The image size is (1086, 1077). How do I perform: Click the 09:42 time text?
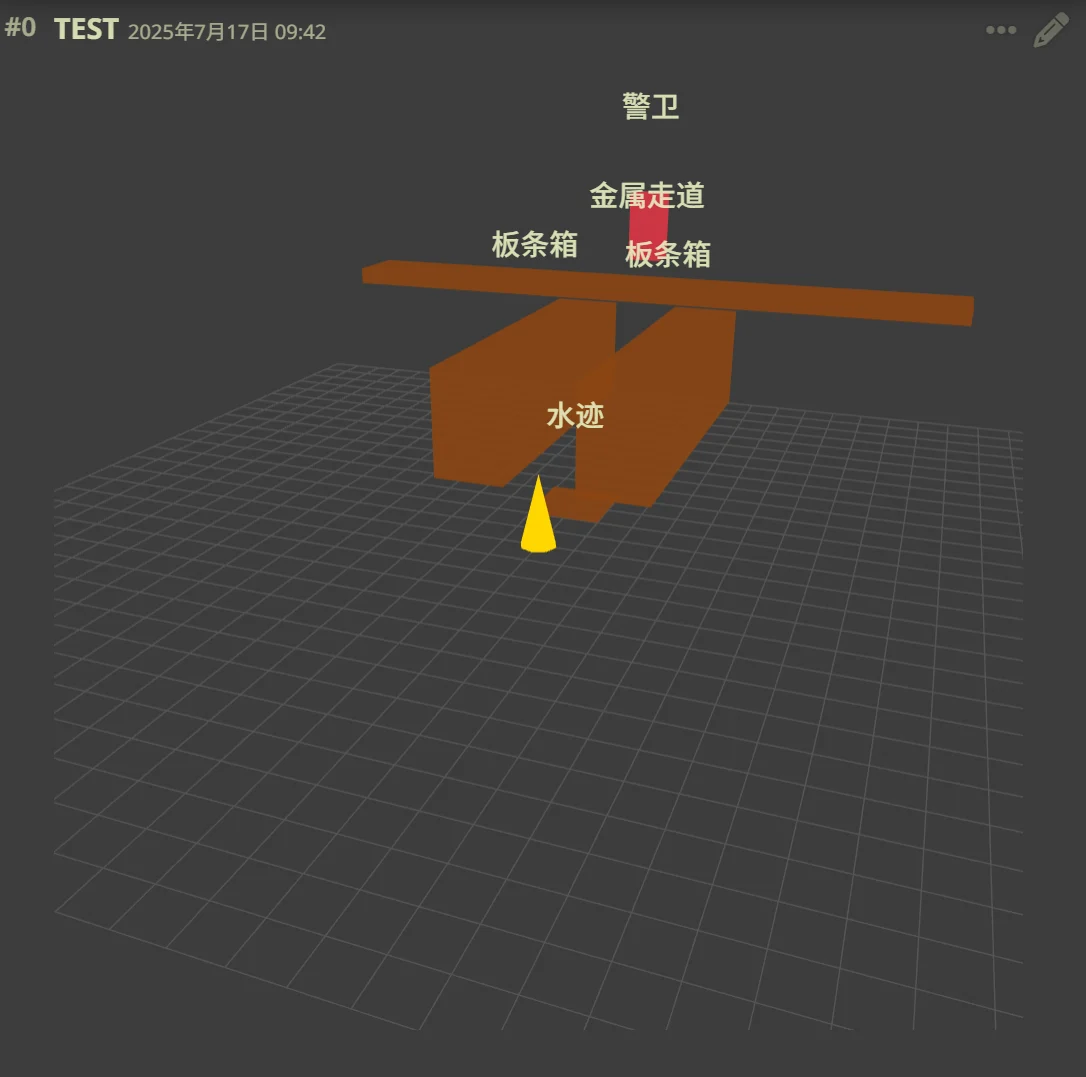point(300,32)
